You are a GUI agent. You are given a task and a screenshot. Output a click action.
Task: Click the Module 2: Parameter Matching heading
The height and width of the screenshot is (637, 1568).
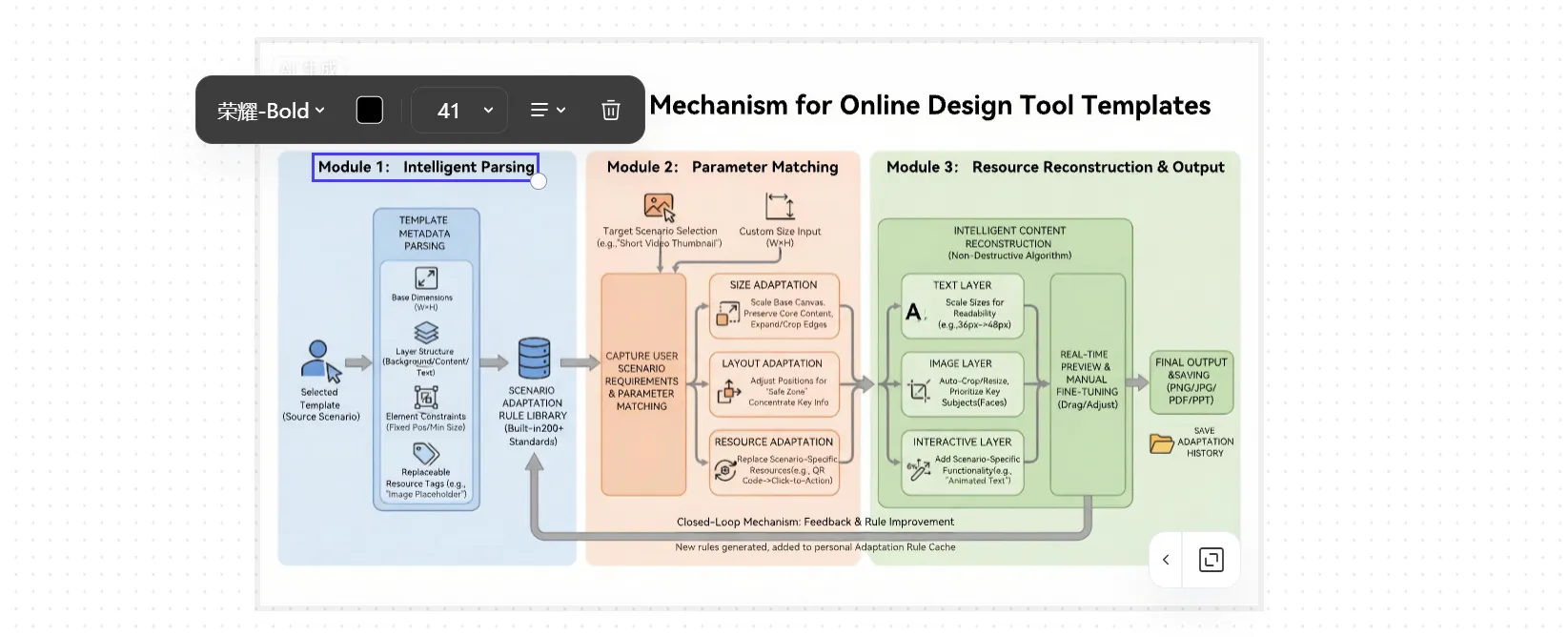point(722,167)
